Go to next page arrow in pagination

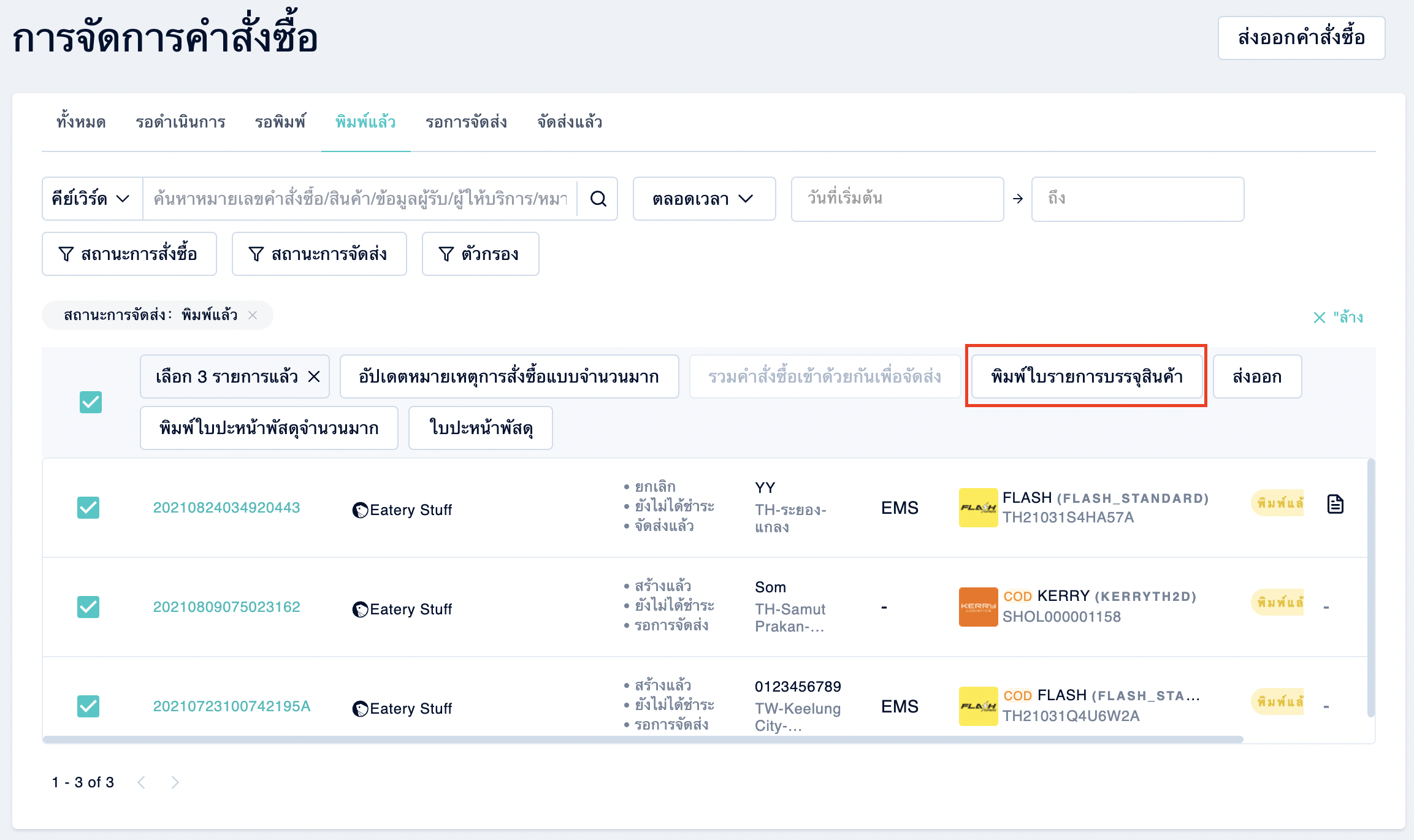(x=175, y=782)
